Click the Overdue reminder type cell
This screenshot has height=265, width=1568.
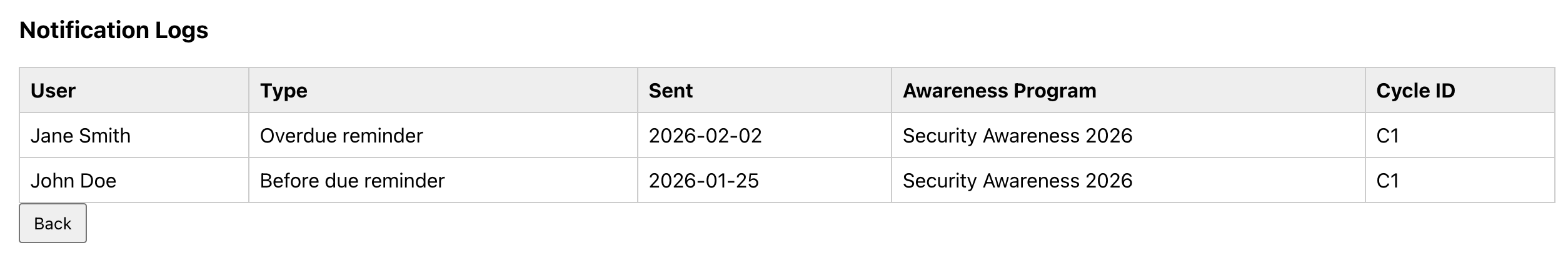coord(341,136)
